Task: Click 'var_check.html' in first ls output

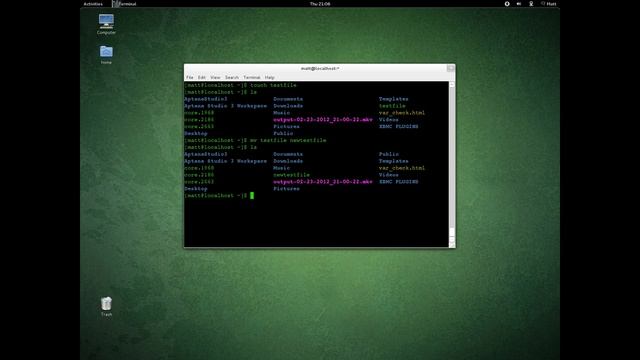Action: pos(402,113)
